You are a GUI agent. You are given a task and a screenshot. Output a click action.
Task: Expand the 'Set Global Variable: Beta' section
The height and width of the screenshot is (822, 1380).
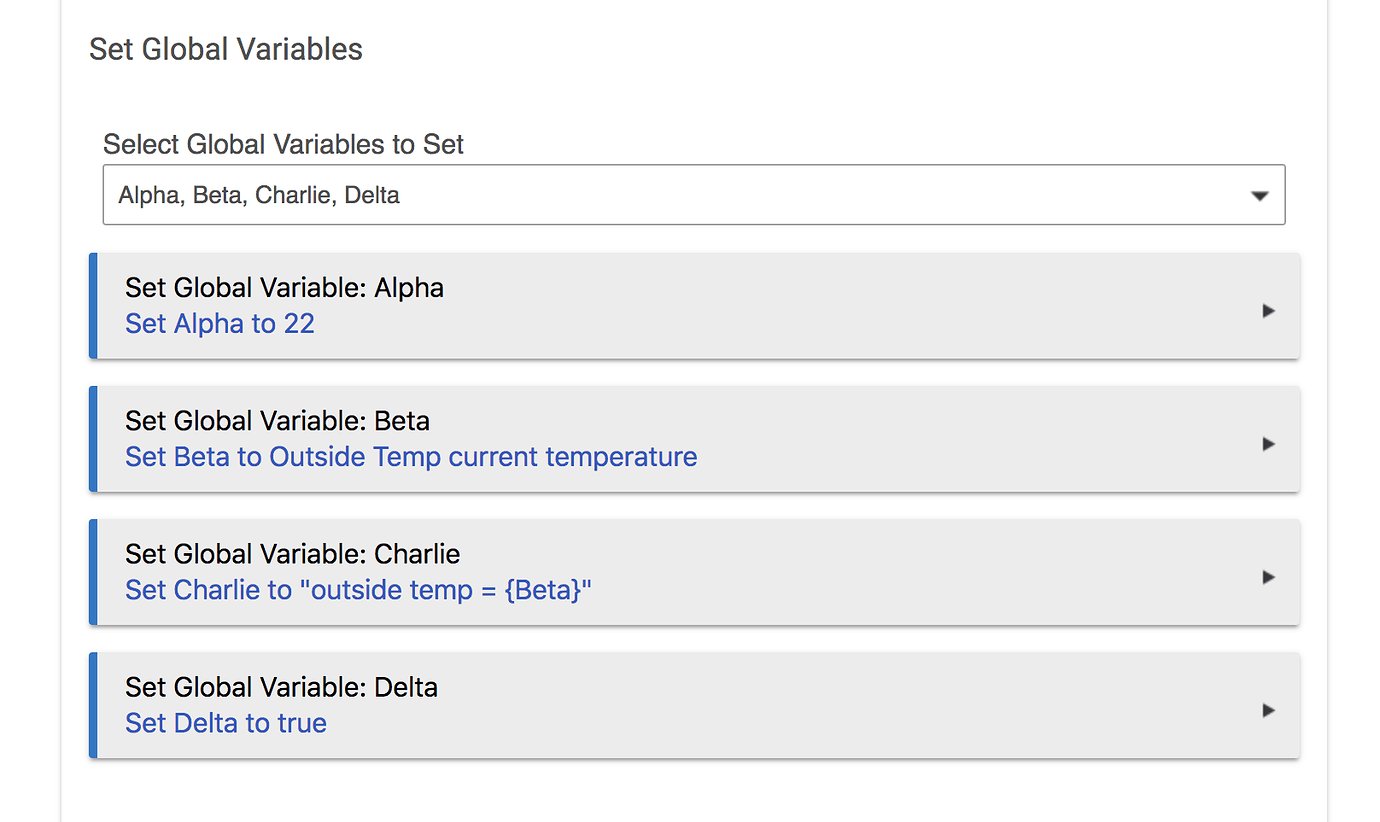click(x=694, y=439)
